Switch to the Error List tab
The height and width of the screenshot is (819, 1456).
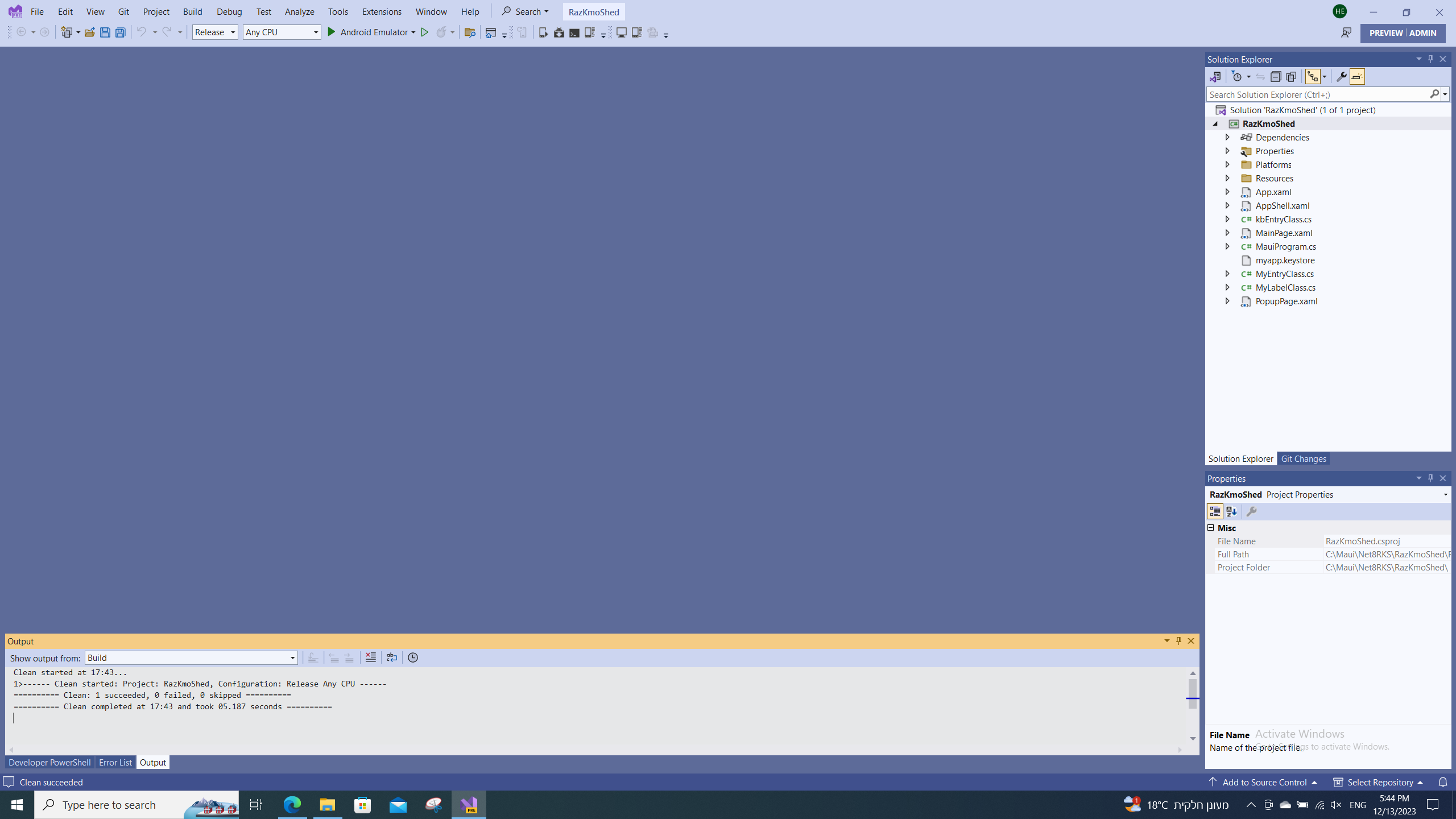pos(115,762)
